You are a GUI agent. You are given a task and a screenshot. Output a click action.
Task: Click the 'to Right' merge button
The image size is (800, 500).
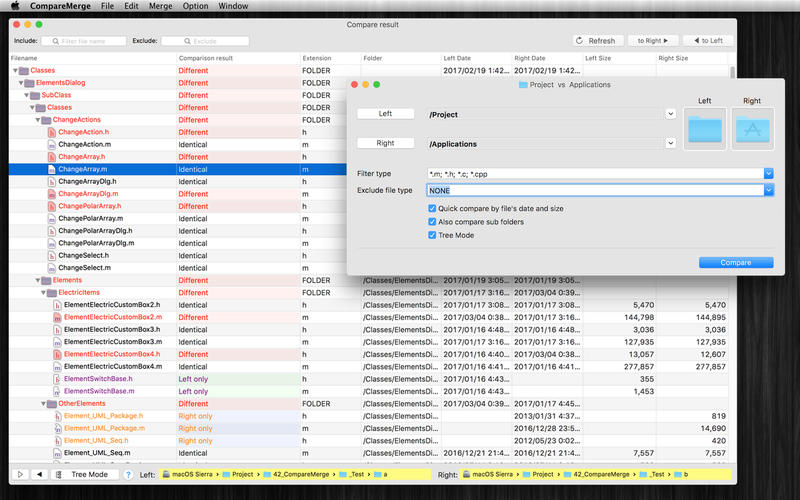(653, 40)
